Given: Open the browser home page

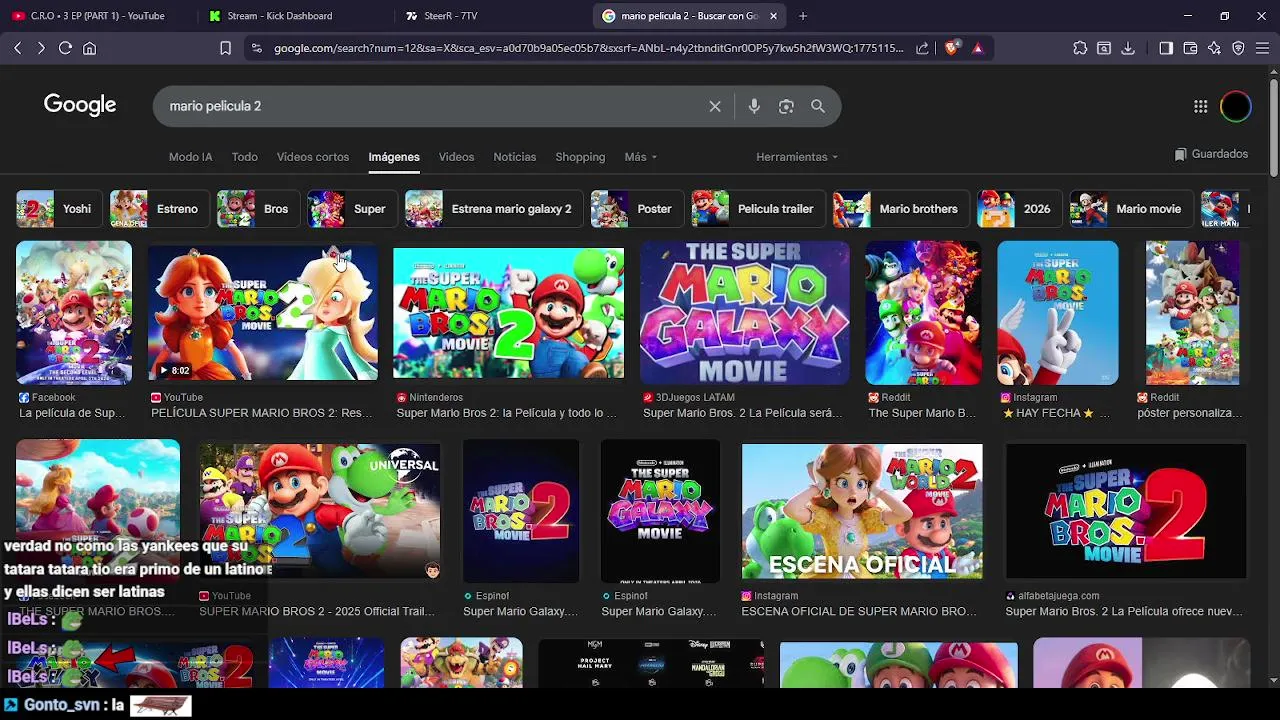Looking at the screenshot, I should [x=89, y=48].
